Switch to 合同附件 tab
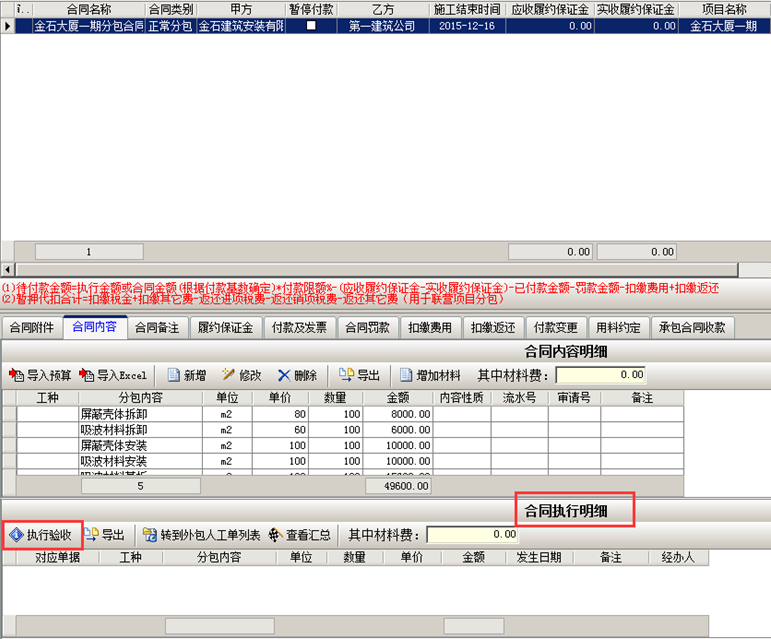The image size is (771, 639). tap(32, 327)
